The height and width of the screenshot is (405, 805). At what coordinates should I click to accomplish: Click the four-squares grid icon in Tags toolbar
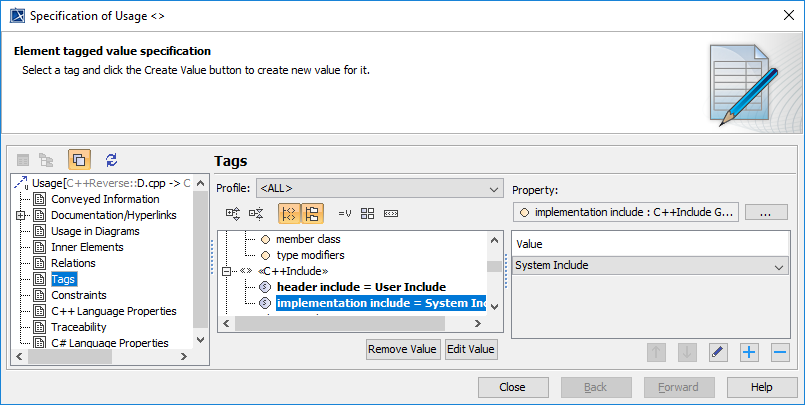[x=368, y=213]
